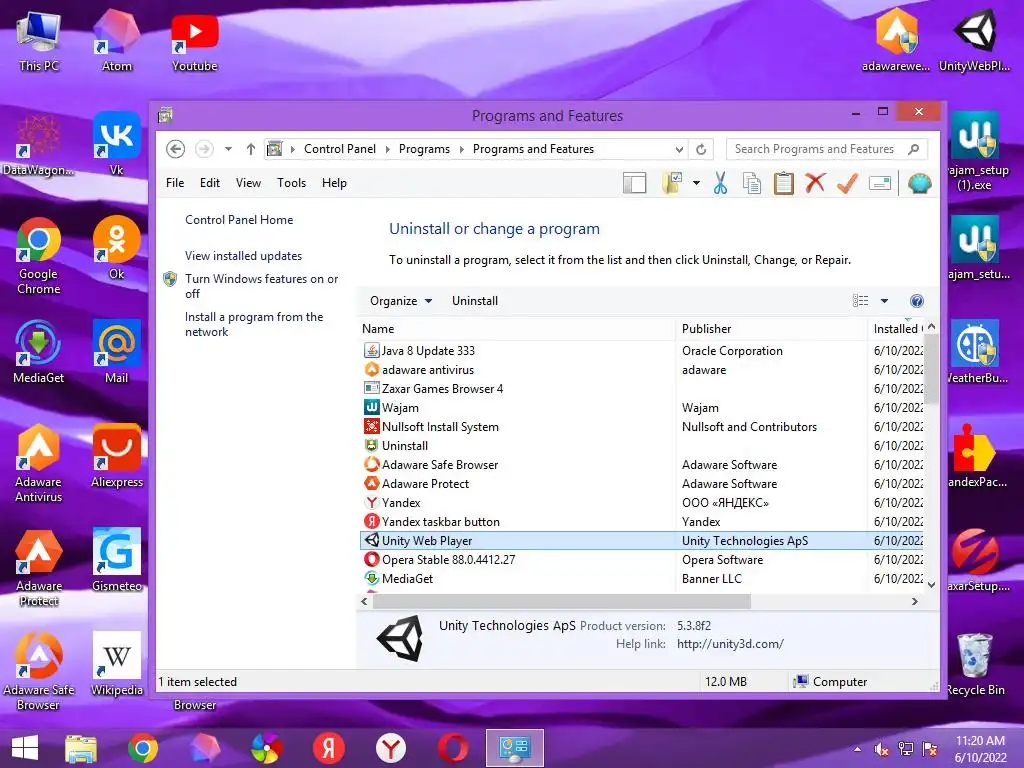This screenshot has height=768, width=1024.
Task: Select adaware antivirus in the list
Action: pos(643,370)
